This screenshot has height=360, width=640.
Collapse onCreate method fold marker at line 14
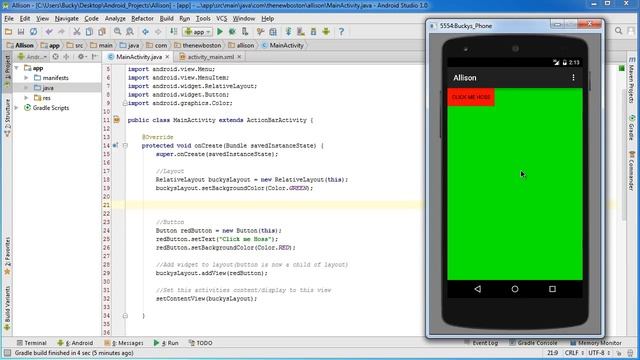(125, 146)
